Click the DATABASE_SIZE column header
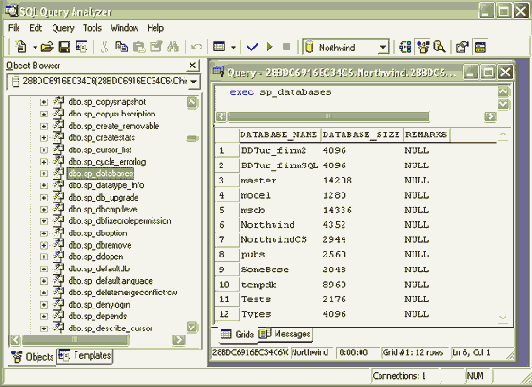532x387 pixels. [362, 135]
